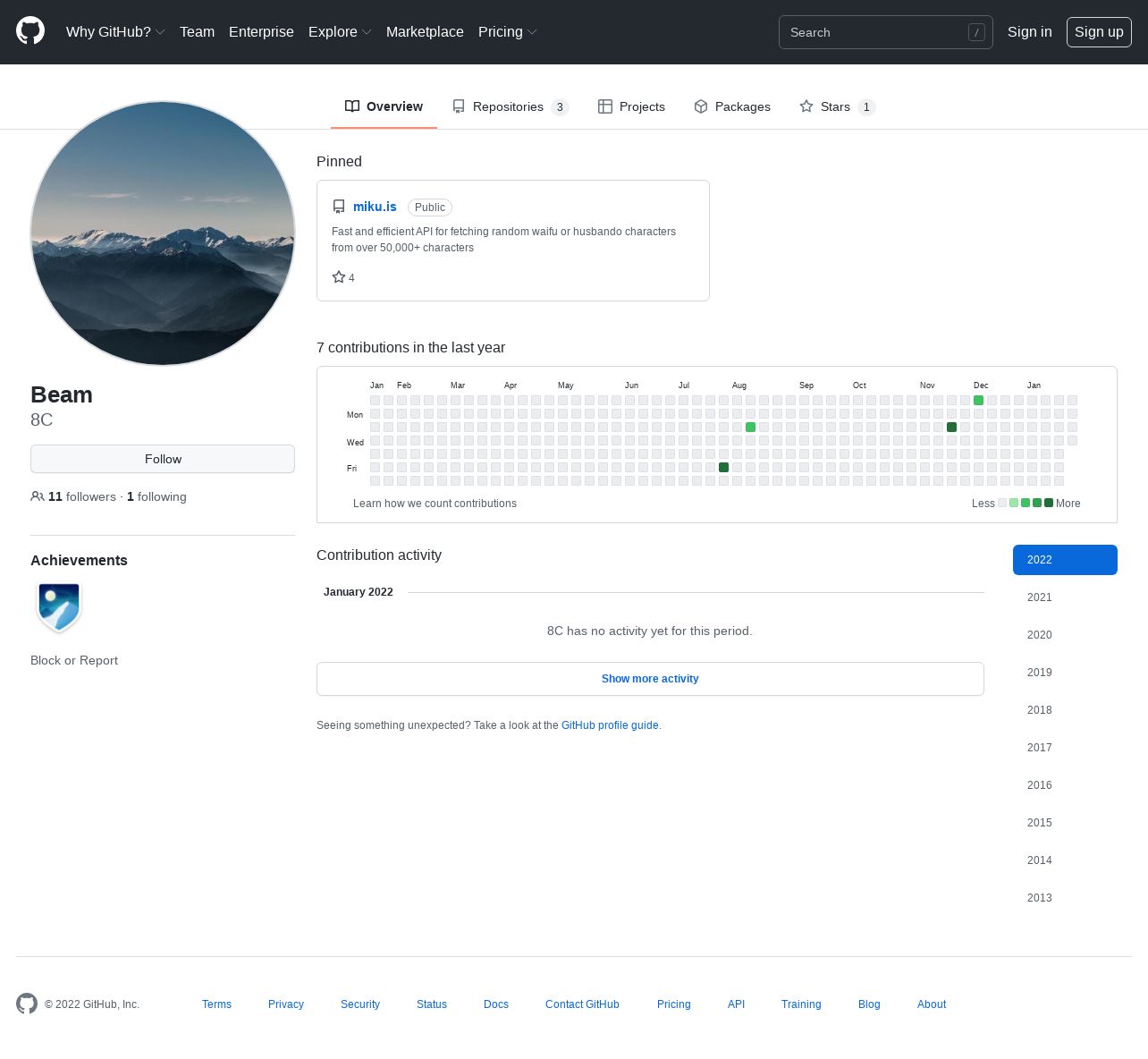This screenshot has height=1059, width=1148.
Task: Switch to the Repositories tab
Action: tap(510, 106)
